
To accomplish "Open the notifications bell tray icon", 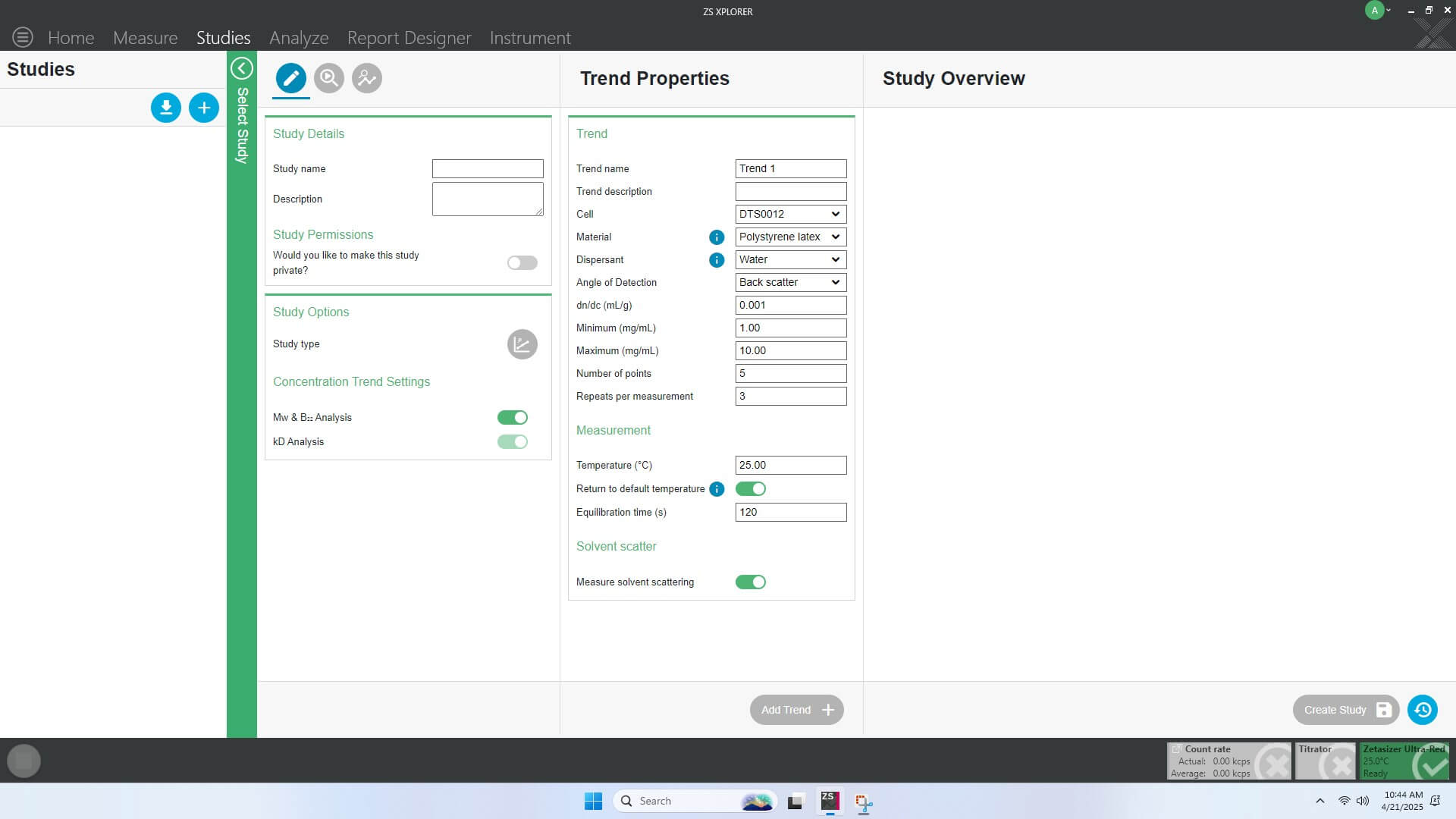I will [x=1435, y=801].
